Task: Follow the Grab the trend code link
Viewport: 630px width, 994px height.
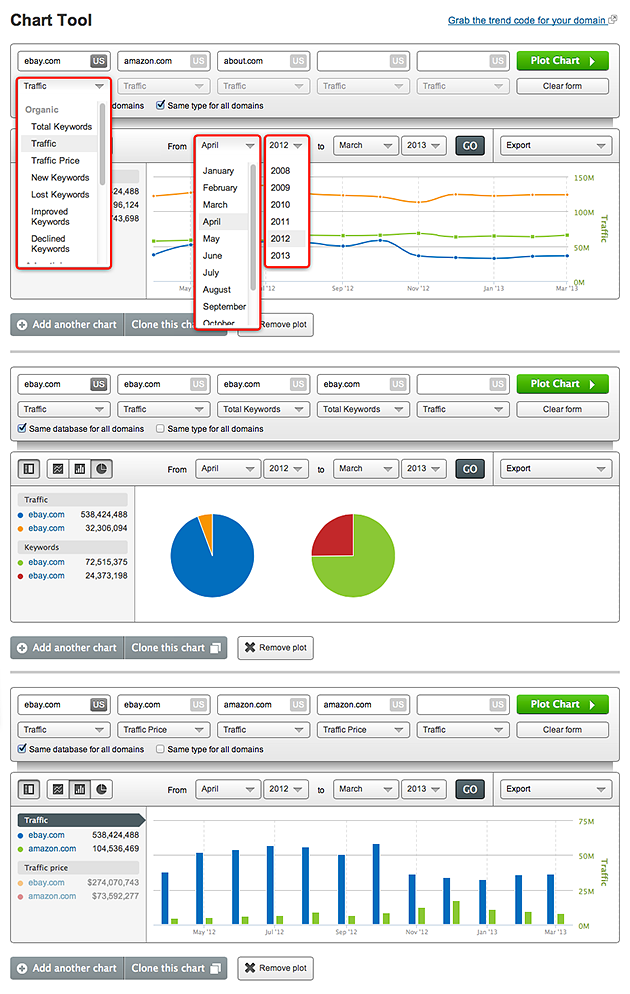Action: click(x=527, y=20)
